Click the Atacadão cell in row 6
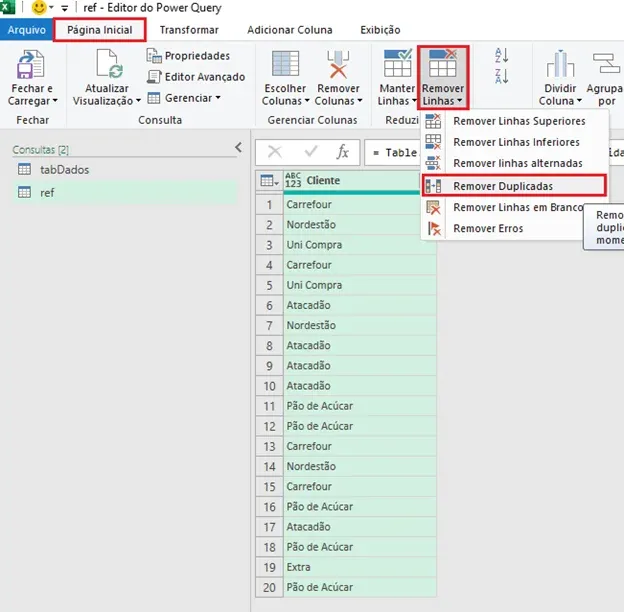The image size is (624, 612). click(x=360, y=305)
